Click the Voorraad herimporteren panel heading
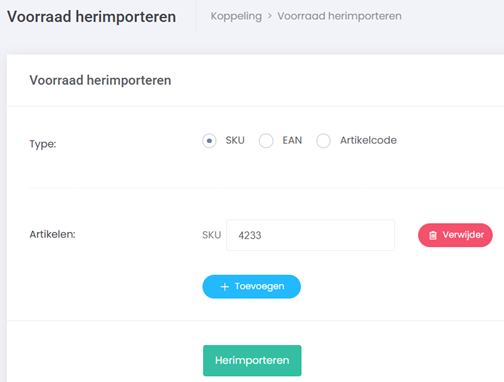 [100, 80]
